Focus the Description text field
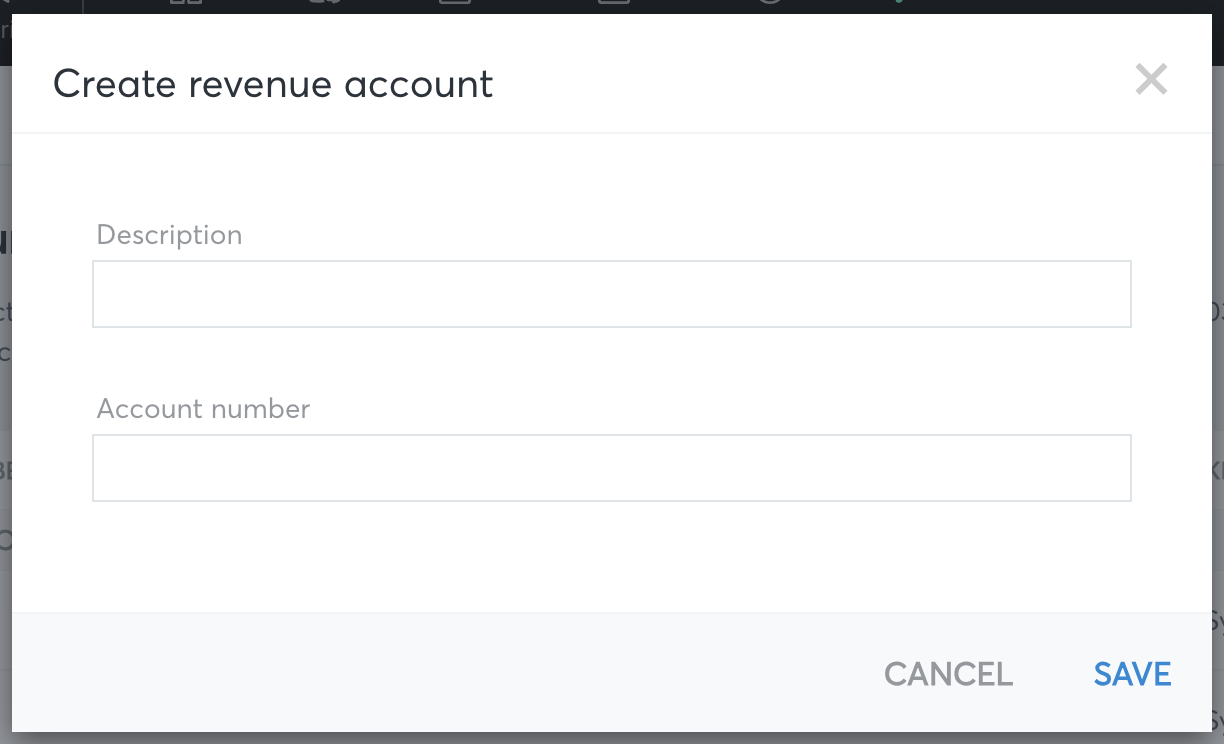The height and width of the screenshot is (744, 1224). click(x=612, y=294)
